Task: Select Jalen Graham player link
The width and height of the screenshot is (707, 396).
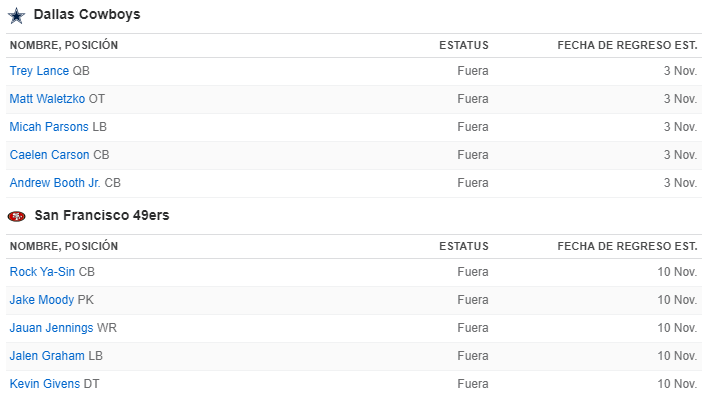Action: (47, 356)
